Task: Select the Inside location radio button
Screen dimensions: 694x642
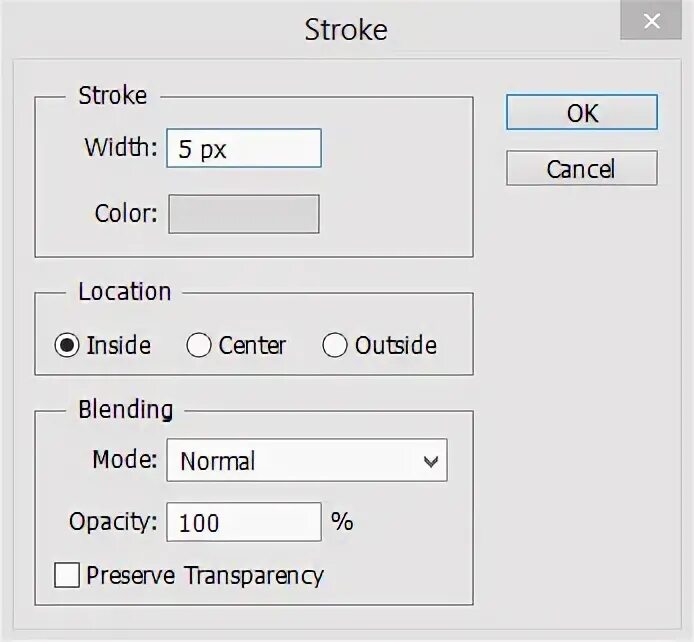Action: tap(67, 346)
